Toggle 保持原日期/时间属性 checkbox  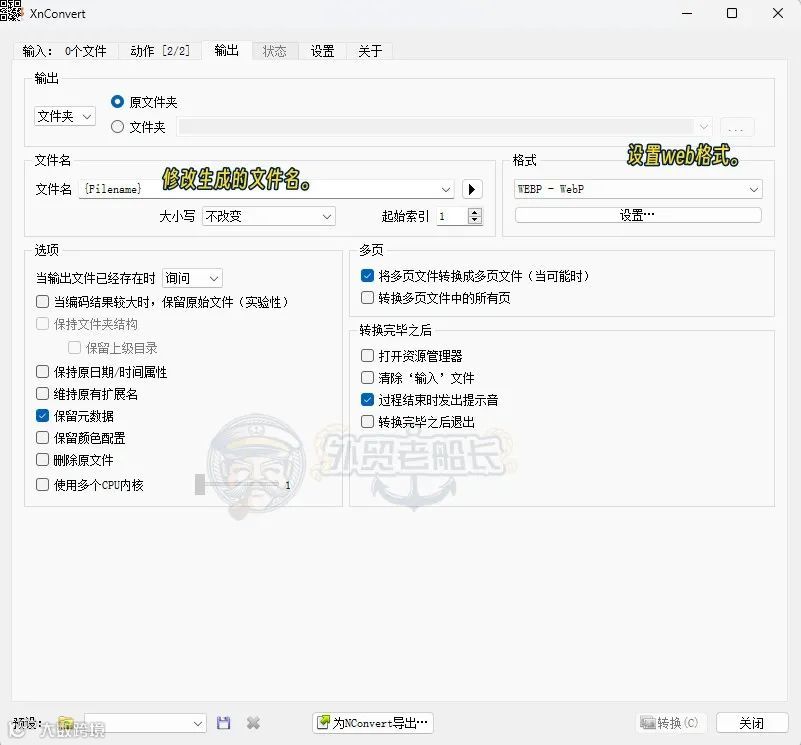pyautogui.click(x=42, y=371)
